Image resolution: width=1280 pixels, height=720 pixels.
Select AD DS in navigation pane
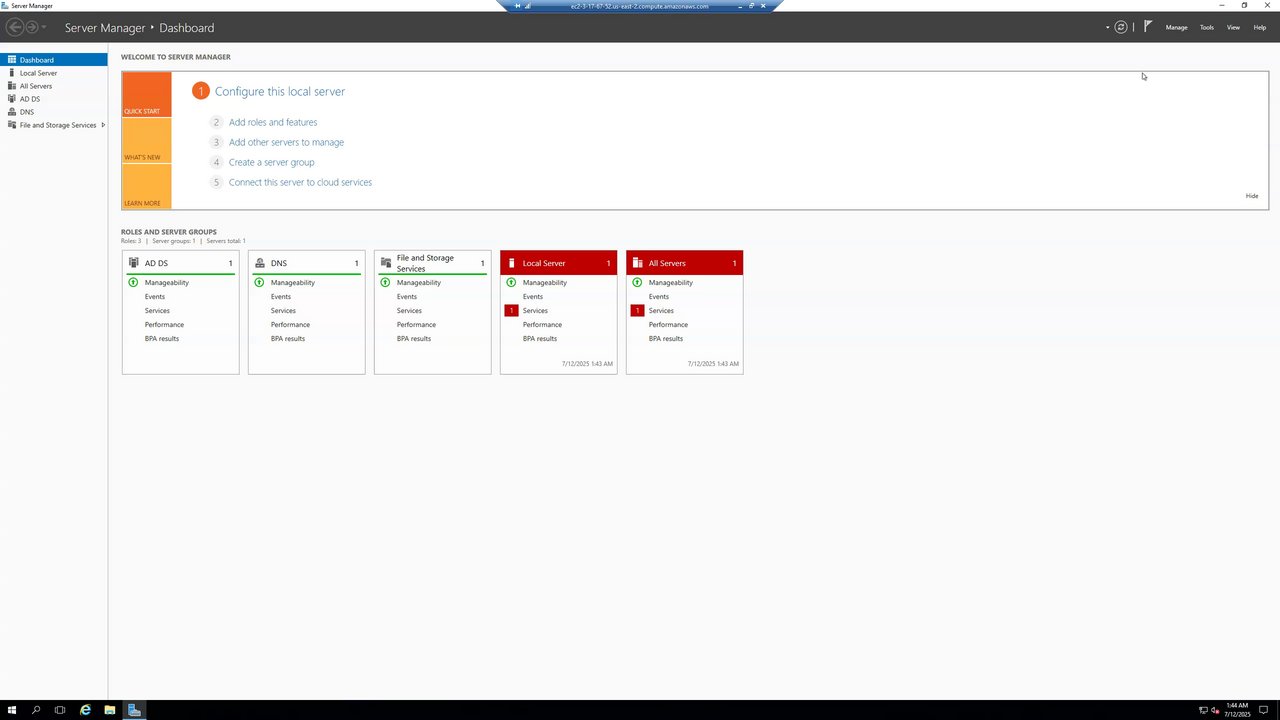click(x=54, y=99)
